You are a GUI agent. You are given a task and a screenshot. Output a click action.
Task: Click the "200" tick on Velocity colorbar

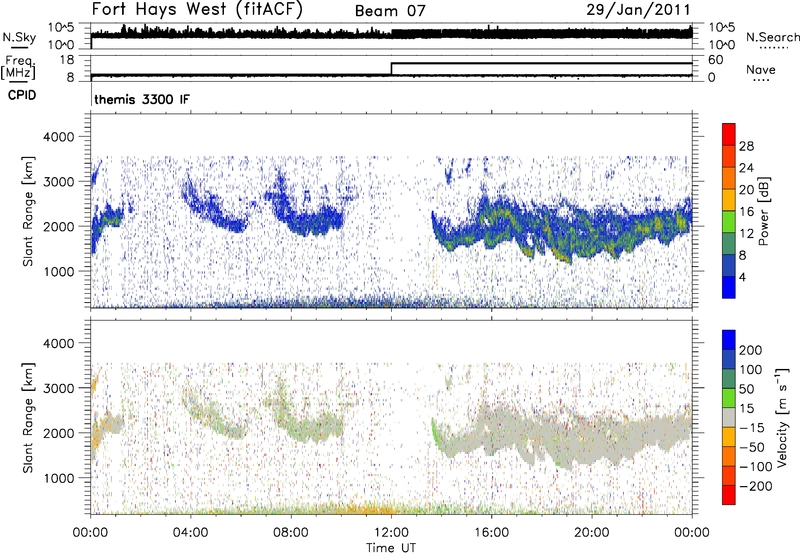(x=751, y=350)
